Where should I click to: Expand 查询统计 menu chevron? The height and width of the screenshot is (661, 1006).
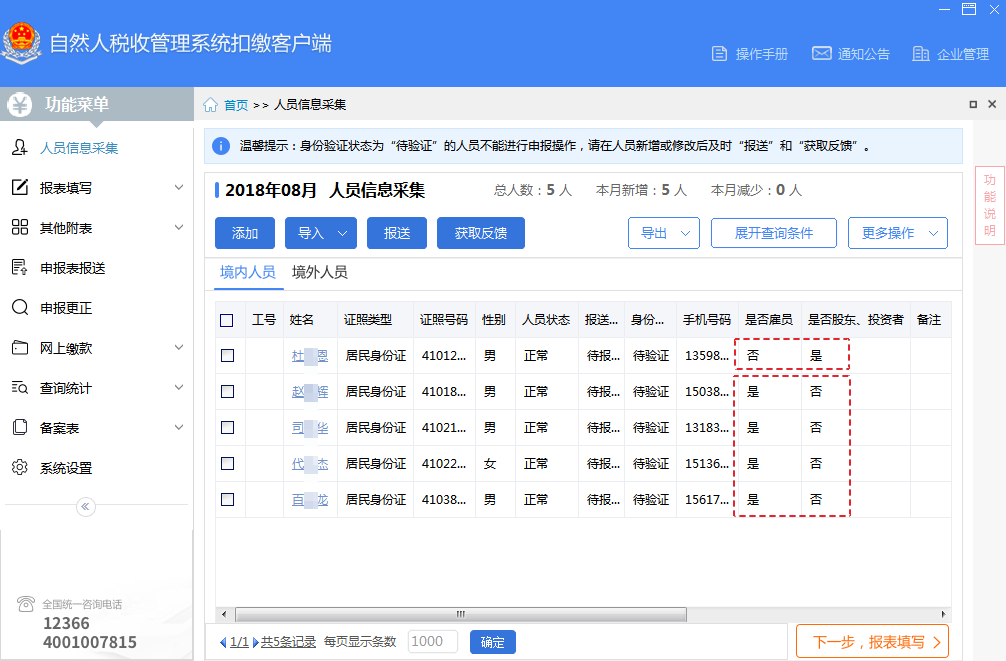pos(179,387)
